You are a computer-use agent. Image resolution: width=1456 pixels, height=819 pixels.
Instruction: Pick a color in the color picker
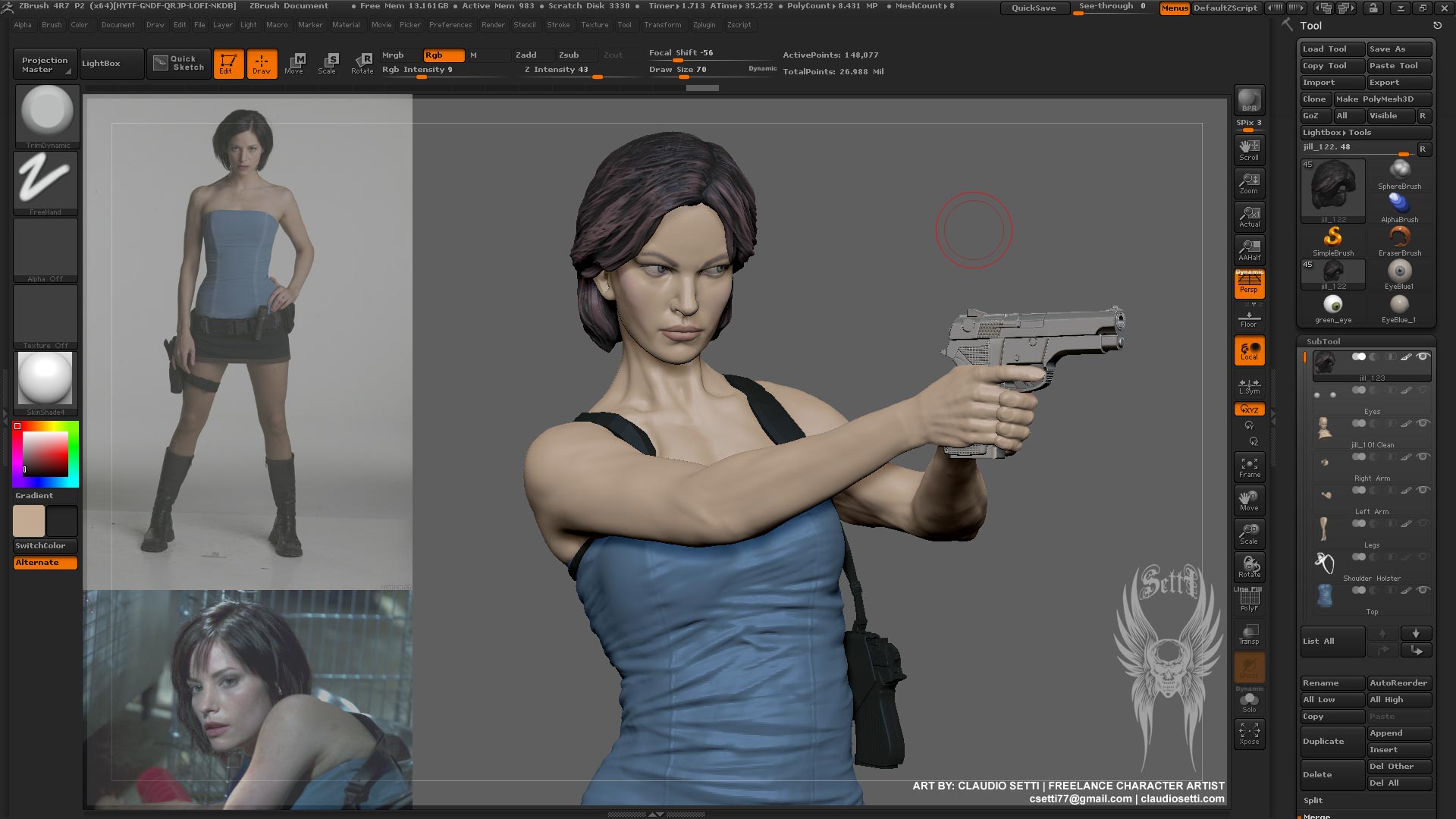pos(45,453)
